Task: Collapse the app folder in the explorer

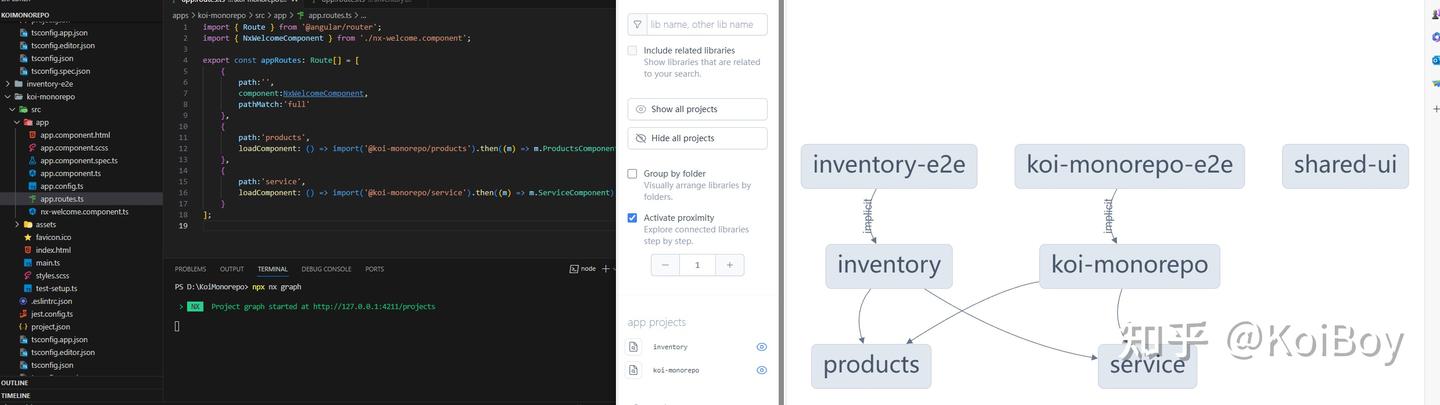Action: pyautogui.click(x=18, y=122)
